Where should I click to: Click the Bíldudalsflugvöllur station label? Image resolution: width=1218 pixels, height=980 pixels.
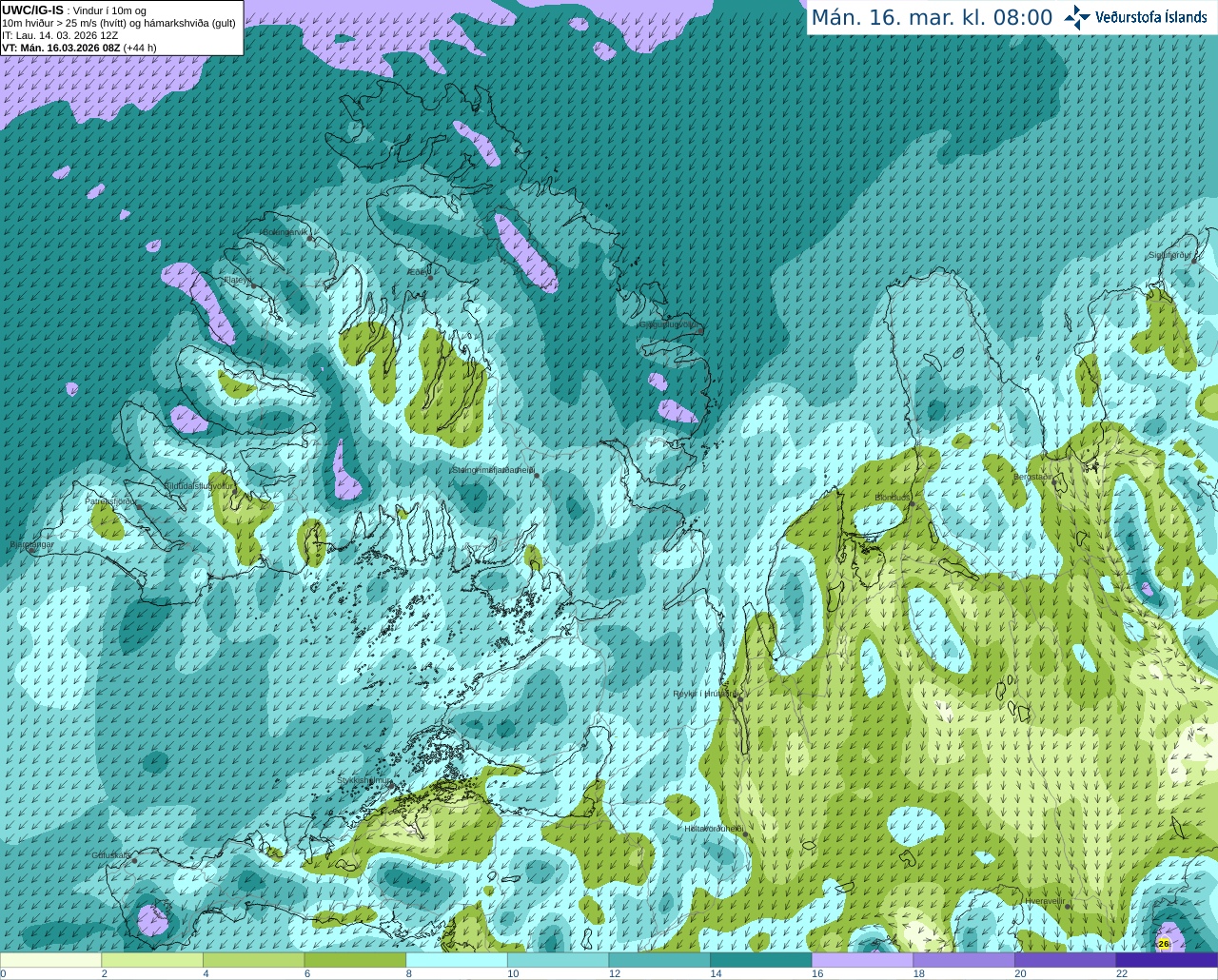(198, 485)
